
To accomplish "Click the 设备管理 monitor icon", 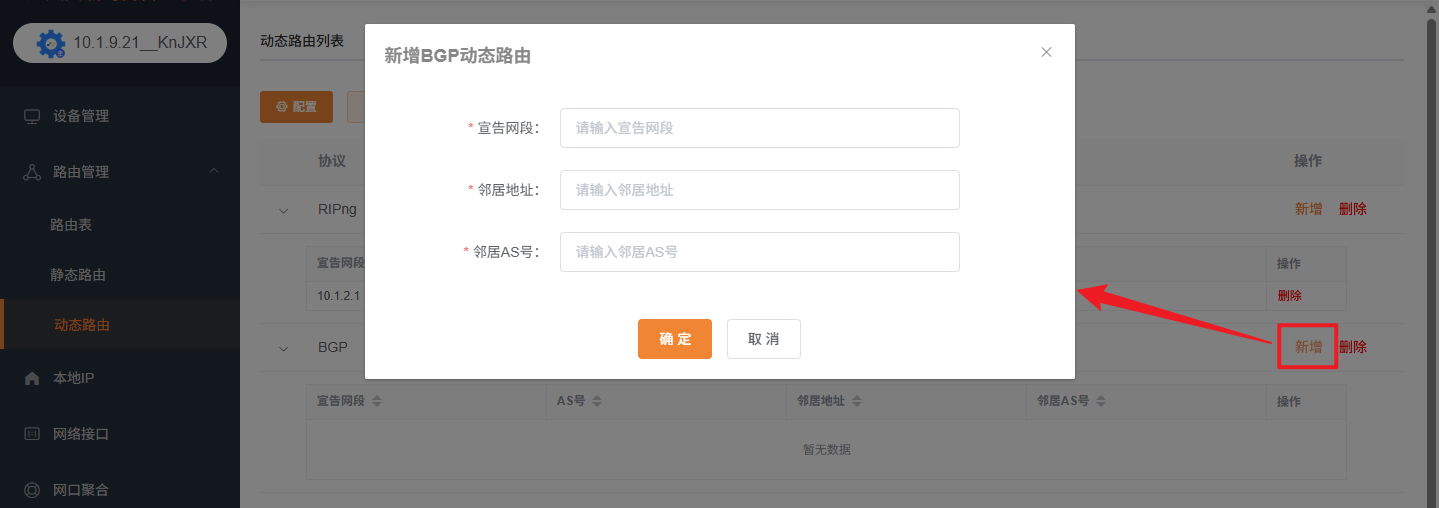I will (x=32, y=116).
